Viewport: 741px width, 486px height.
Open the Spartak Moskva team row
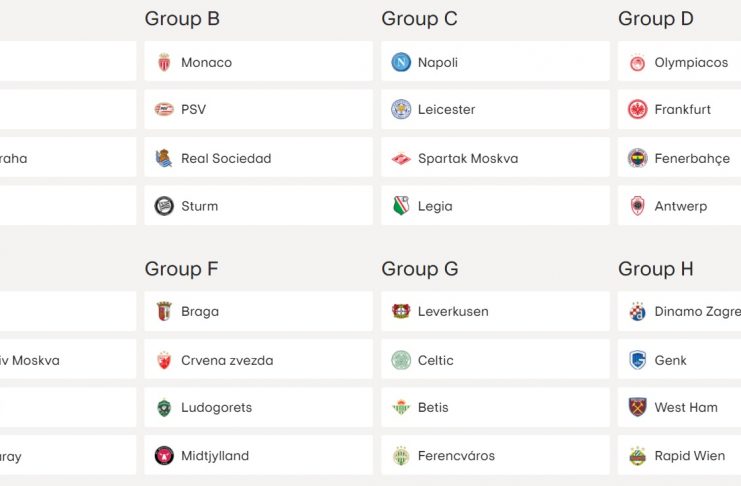494,158
